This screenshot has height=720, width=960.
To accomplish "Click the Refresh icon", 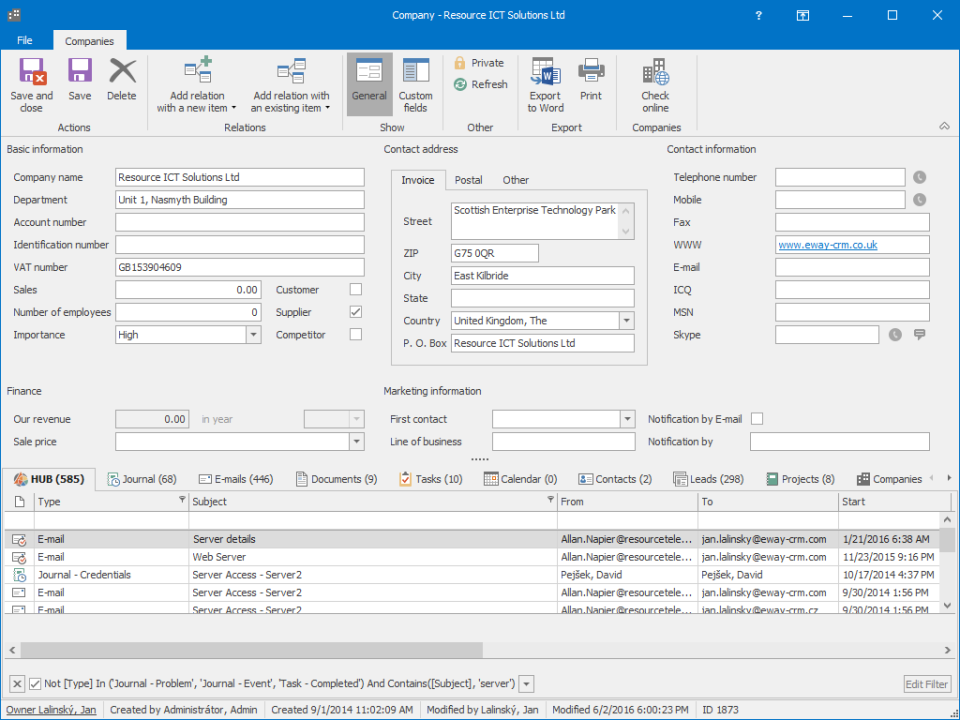I will pyautogui.click(x=480, y=84).
